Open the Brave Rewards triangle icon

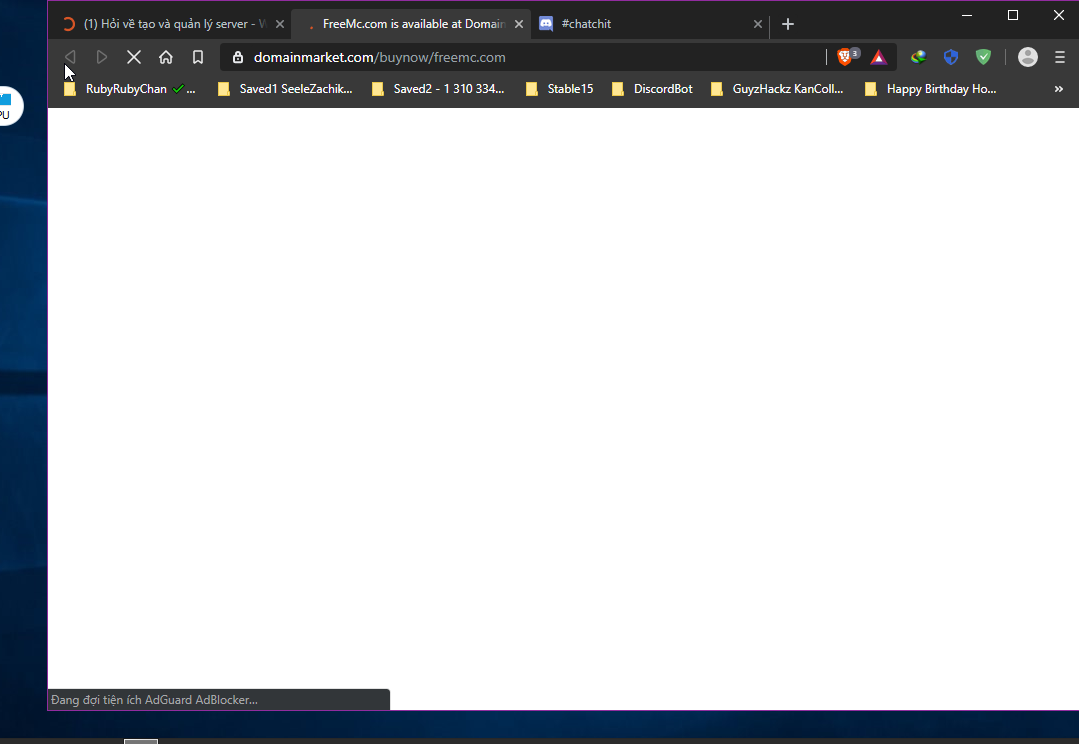879,57
